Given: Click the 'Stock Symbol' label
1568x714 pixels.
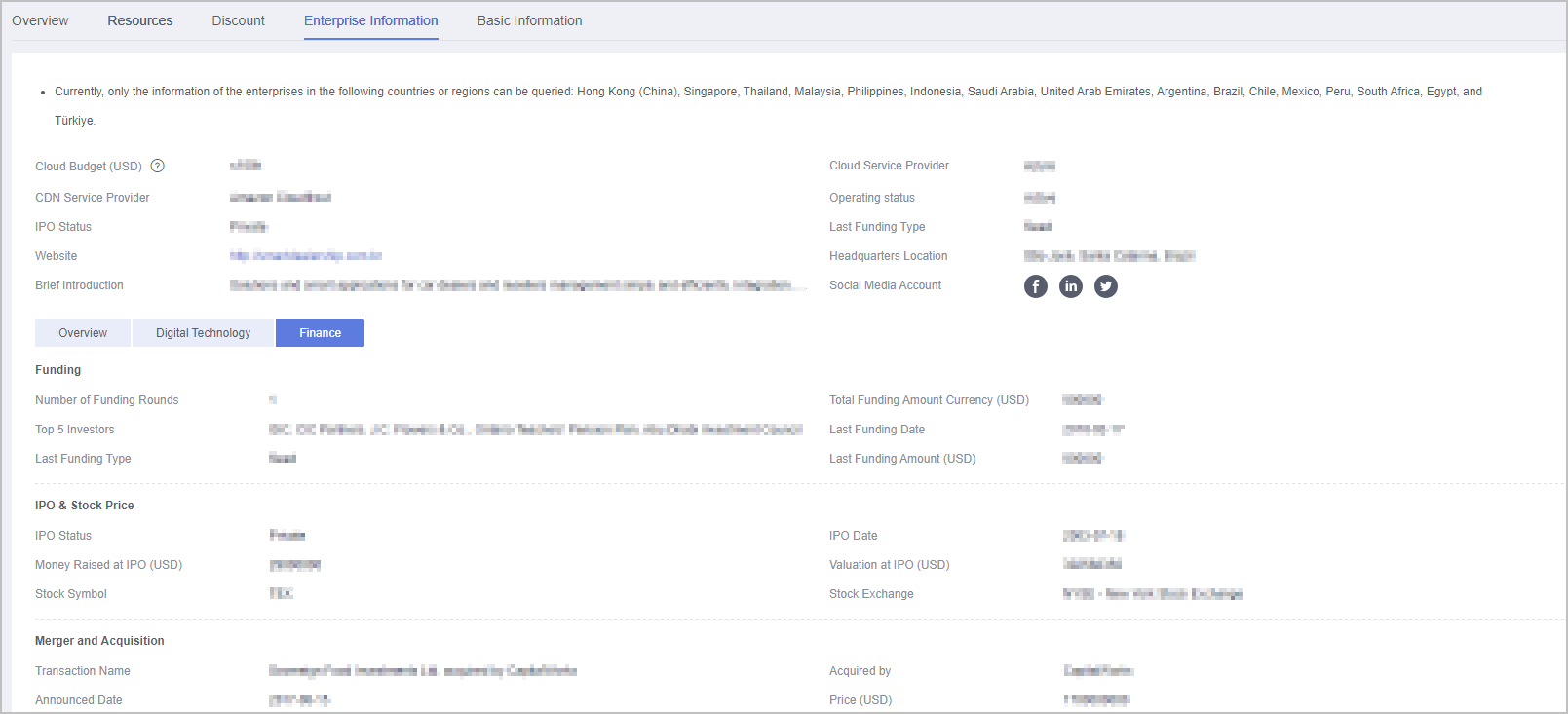Looking at the screenshot, I should click(71, 594).
